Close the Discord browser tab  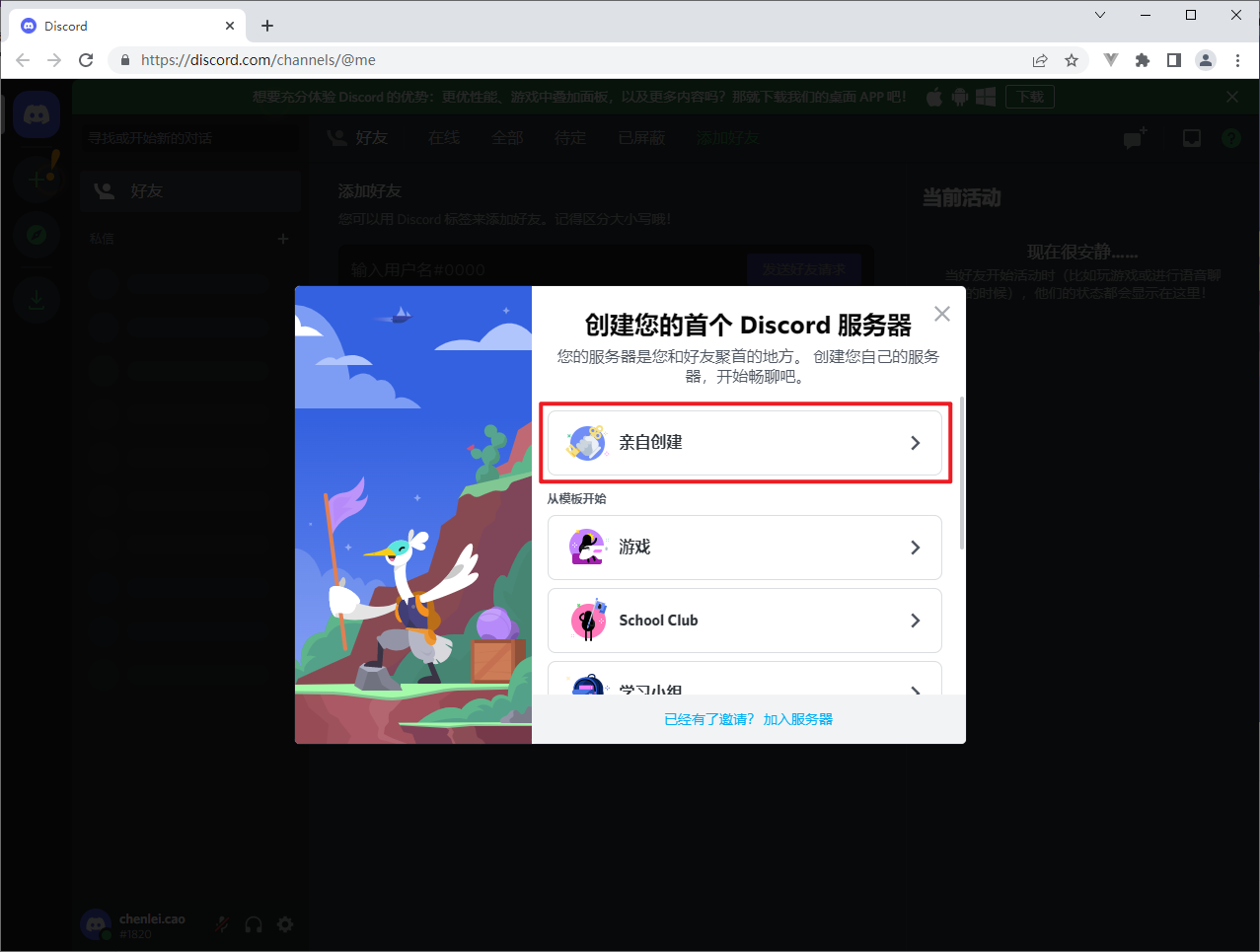[230, 26]
